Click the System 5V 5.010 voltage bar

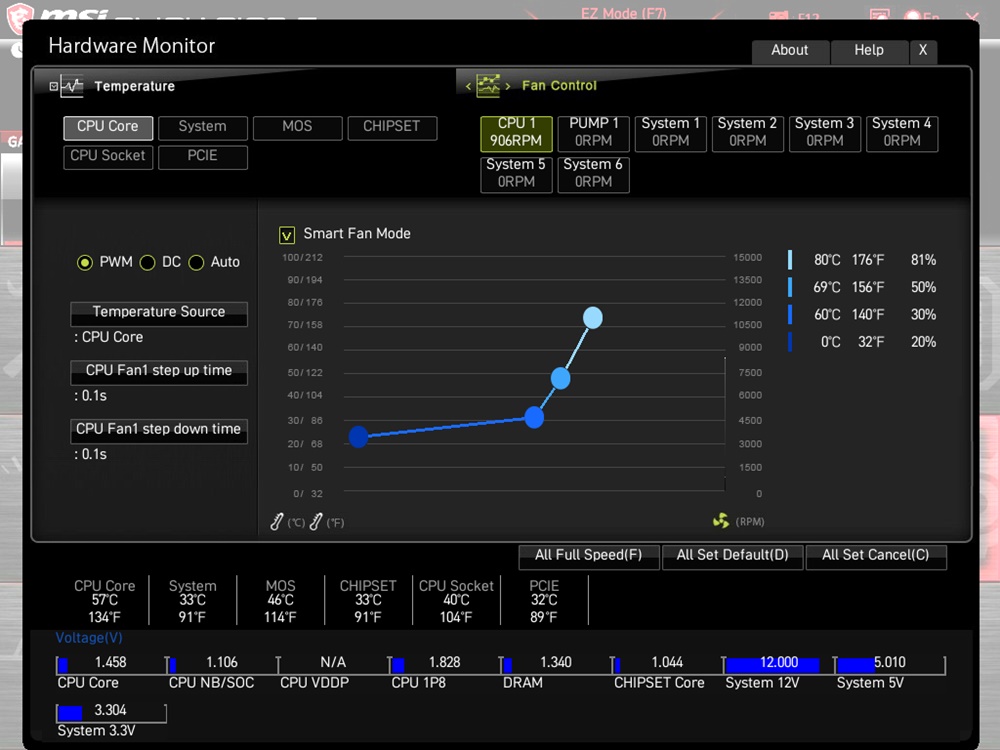[x=890, y=665]
